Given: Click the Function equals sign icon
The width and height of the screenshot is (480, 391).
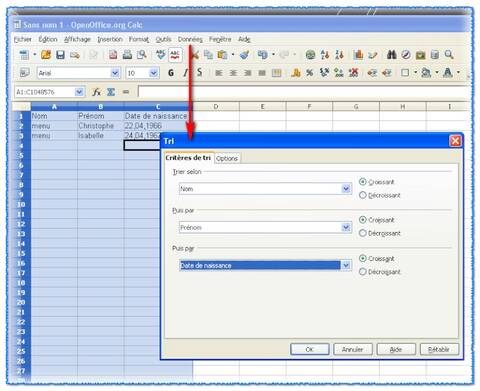Looking at the screenshot, I should [x=126, y=92].
